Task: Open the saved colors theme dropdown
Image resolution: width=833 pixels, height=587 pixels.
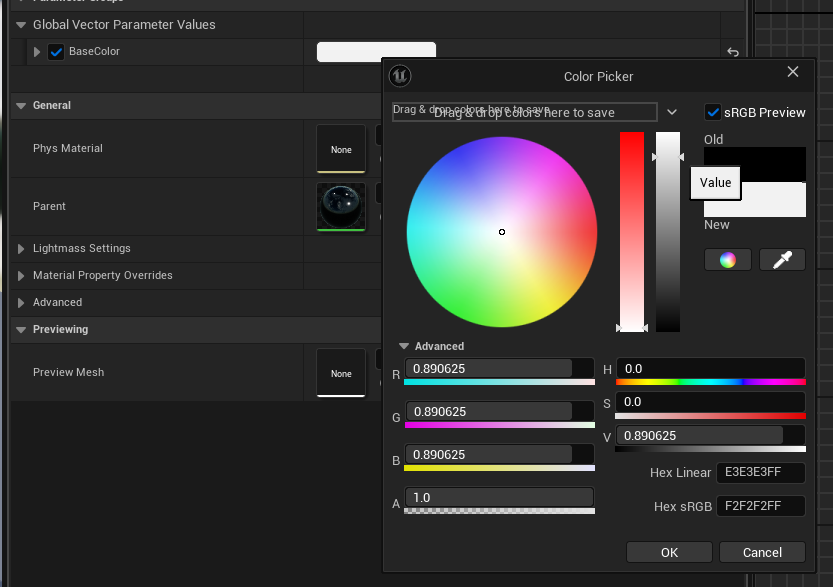Action: coord(672,112)
